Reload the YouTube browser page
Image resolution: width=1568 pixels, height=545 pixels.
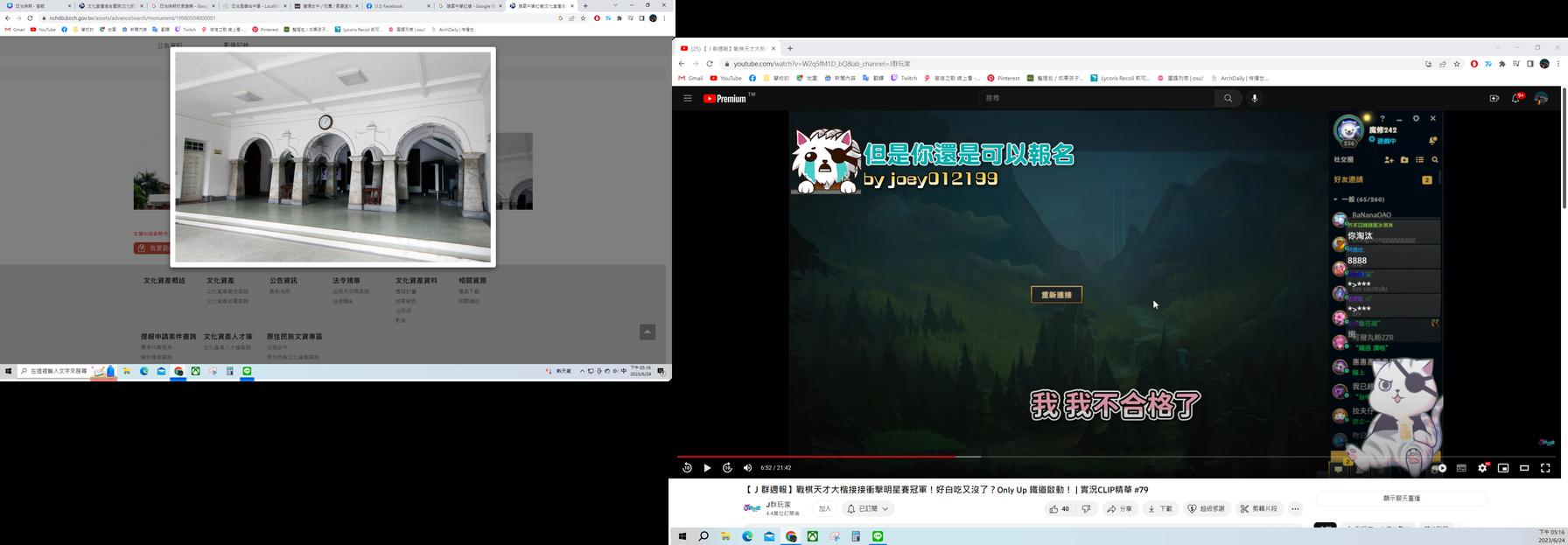[x=710, y=64]
